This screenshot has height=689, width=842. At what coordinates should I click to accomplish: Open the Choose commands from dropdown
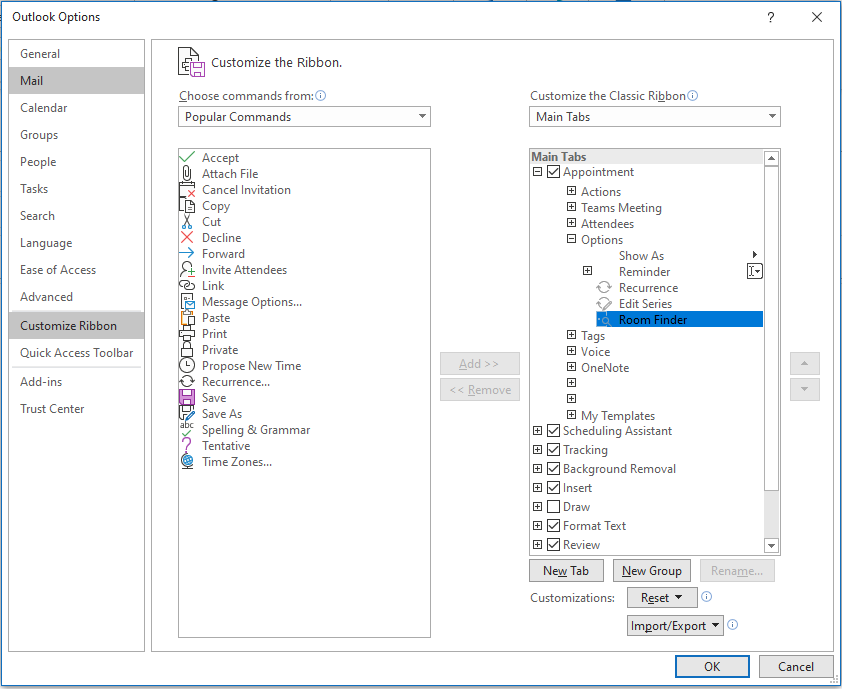point(304,117)
